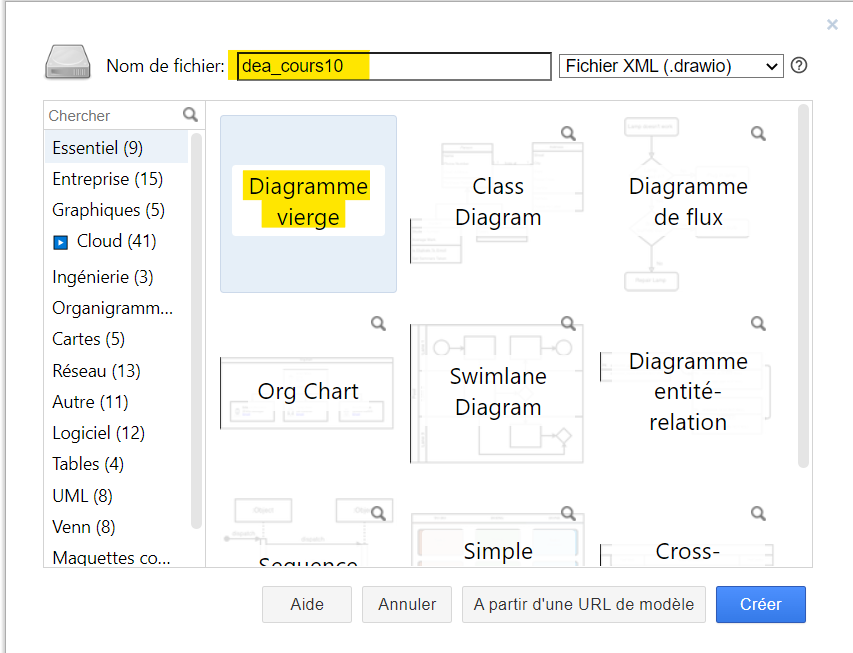
Task: Preview Swimlane Diagram with magnifier icon
Action: (568, 323)
